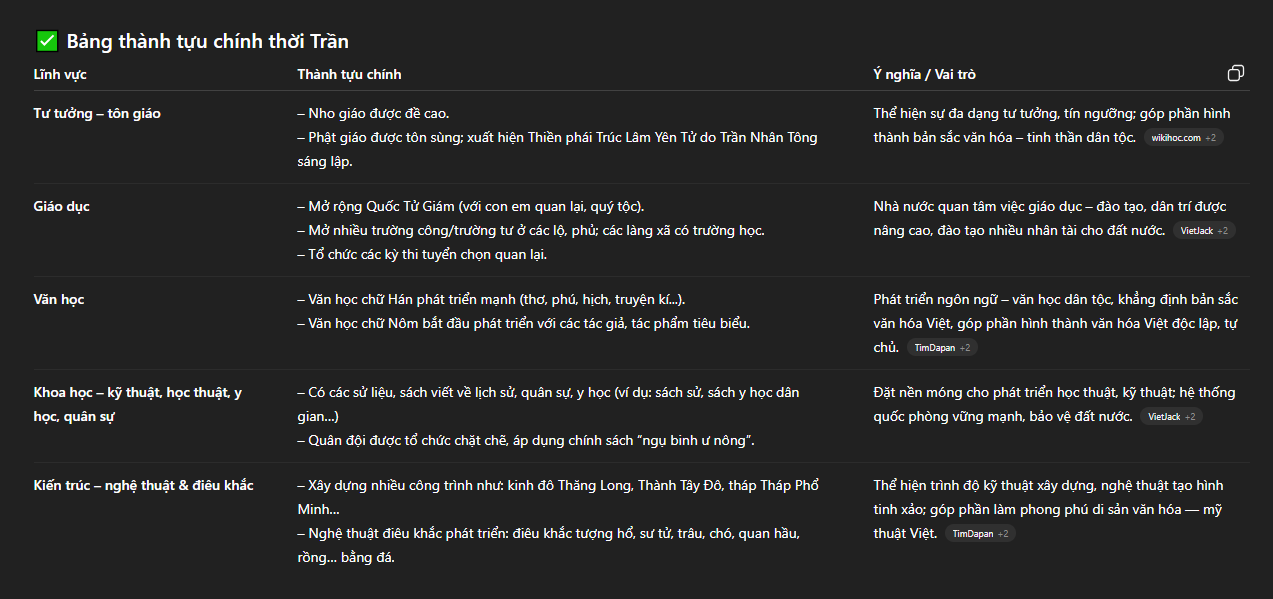The image size is (1273, 599).
Task: Click the Lĩnh vực column header
Action: (x=60, y=74)
